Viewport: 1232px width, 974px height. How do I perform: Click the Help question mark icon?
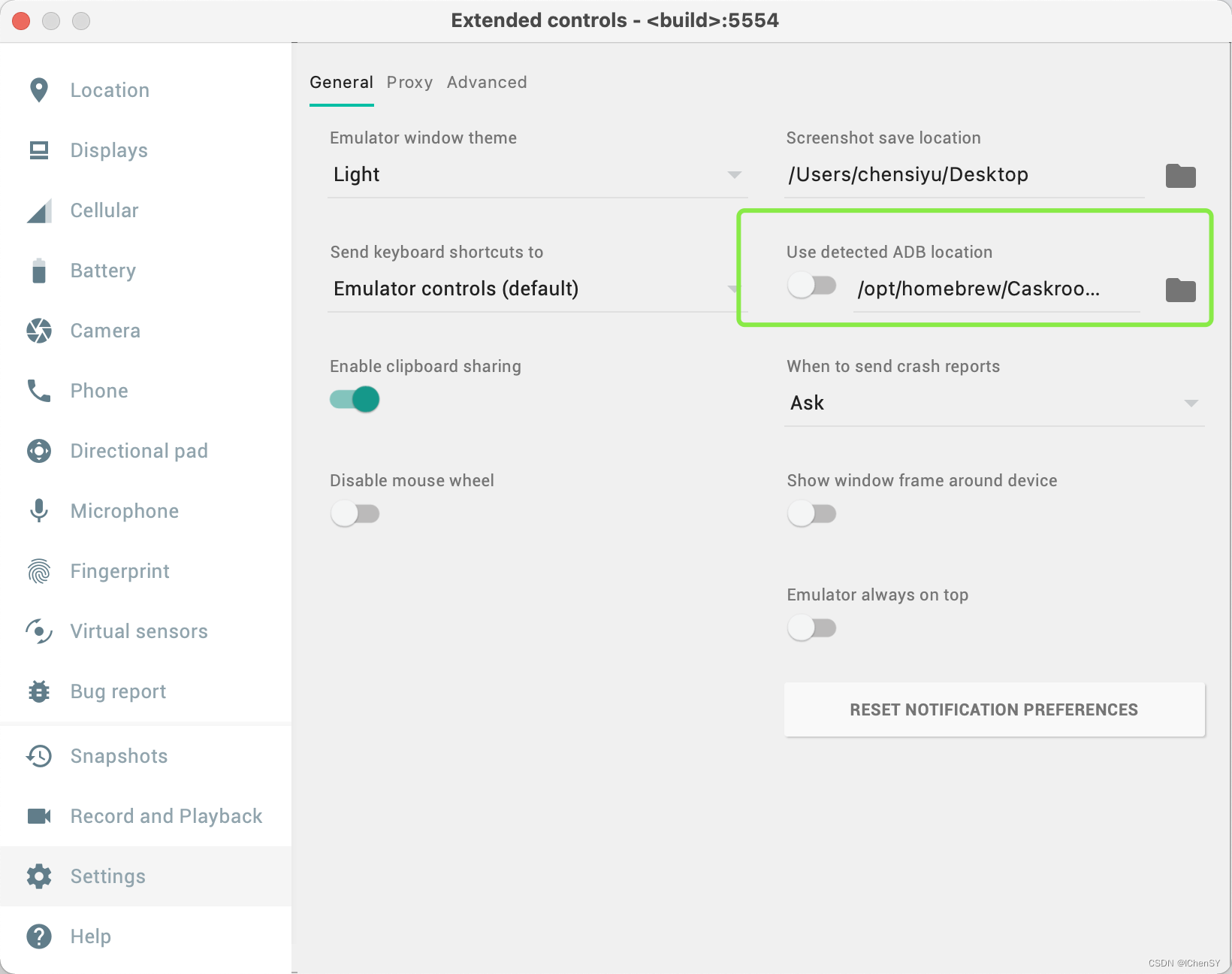coord(39,936)
